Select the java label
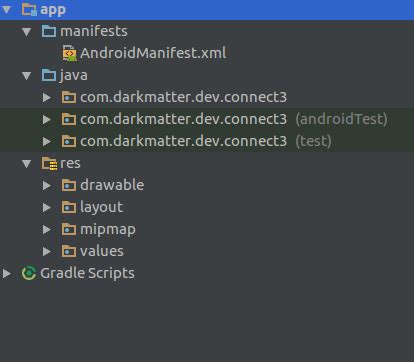Viewport: 414px width, 362px height. click(x=74, y=75)
